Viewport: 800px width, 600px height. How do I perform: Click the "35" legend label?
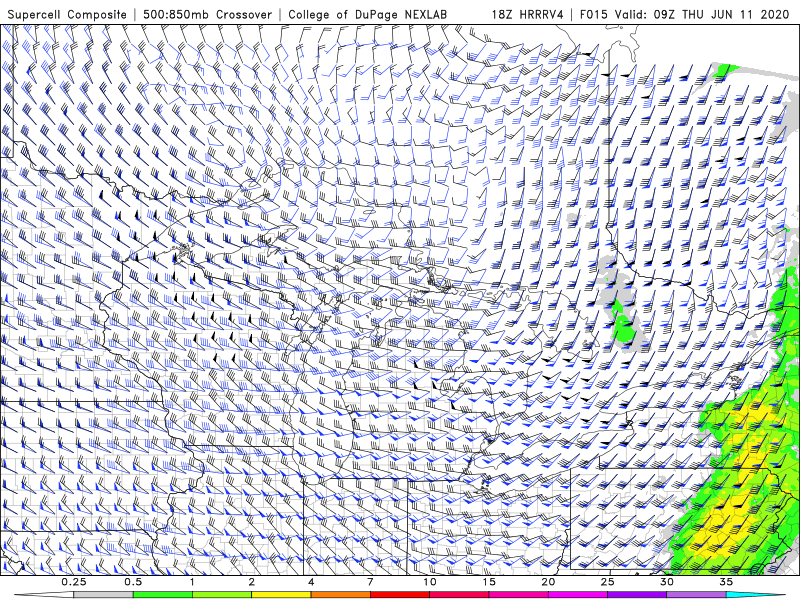click(x=727, y=582)
